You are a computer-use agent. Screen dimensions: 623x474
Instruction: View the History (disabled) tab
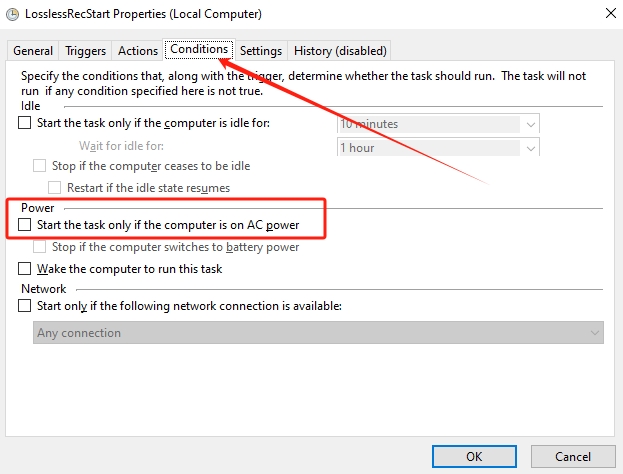340,51
